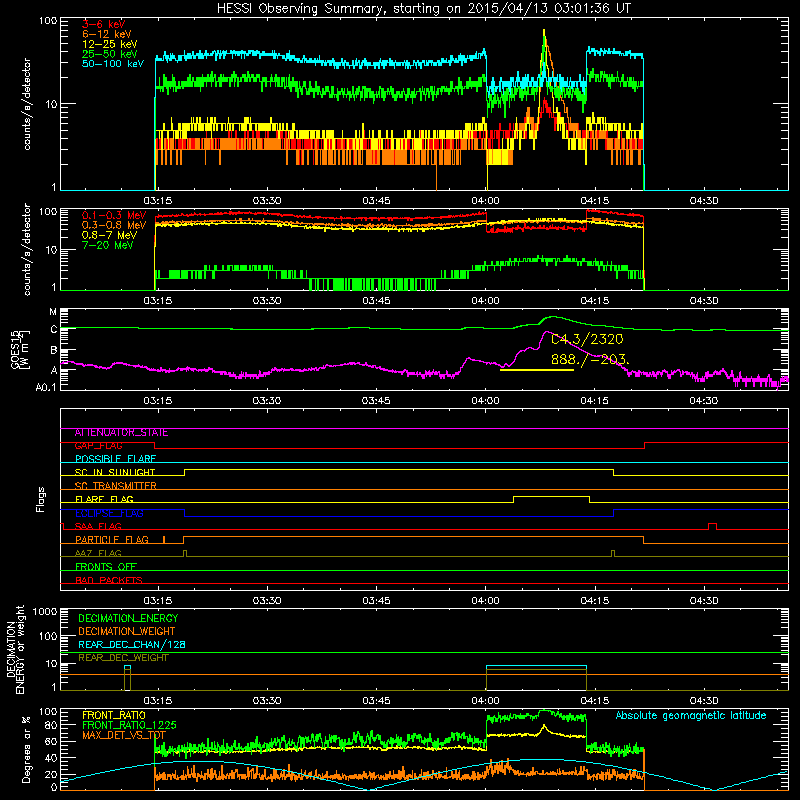Click the C4.3/2320 flare annotation
The width and height of the screenshot is (800, 800).
click(x=587, y=339)
